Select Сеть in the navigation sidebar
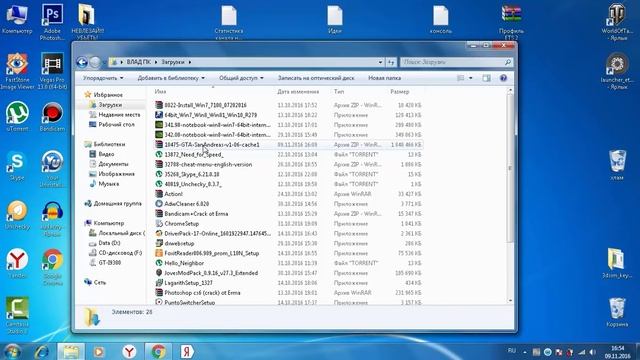The height and width of the screenshot is (360, 640). tap(100, 282)
